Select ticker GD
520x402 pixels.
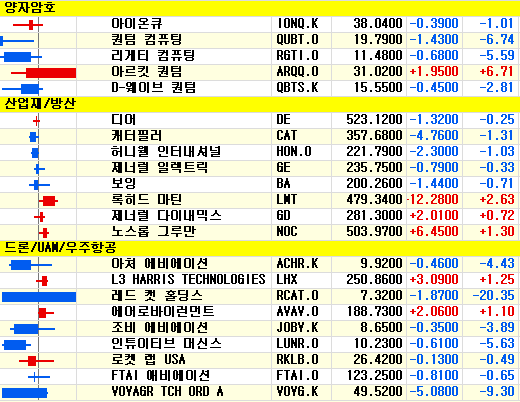[x=283, y=216]
